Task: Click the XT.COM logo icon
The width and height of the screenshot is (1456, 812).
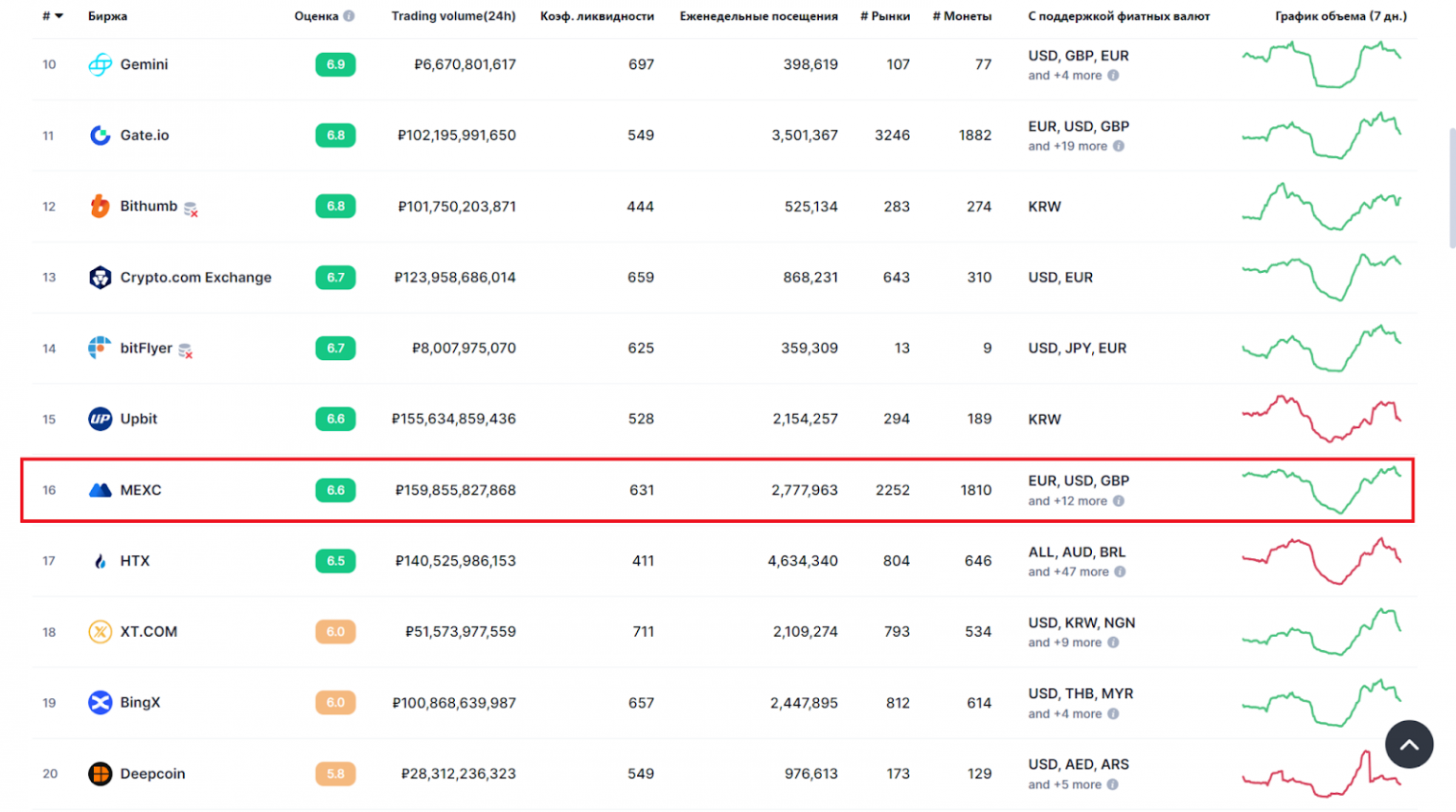Action: (100, 632)
